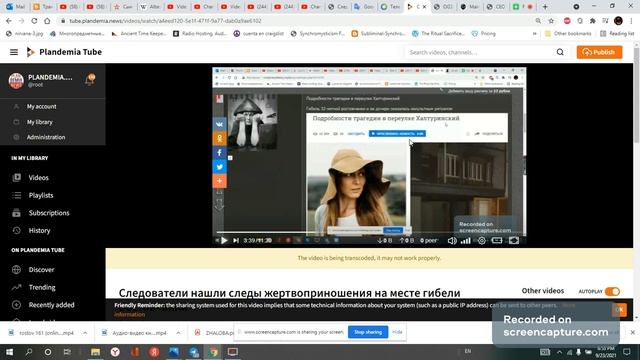Open Playlists in the sidebar
This screenshot has width=640, height=360.
pyautogui.click(x=41, y=195)
